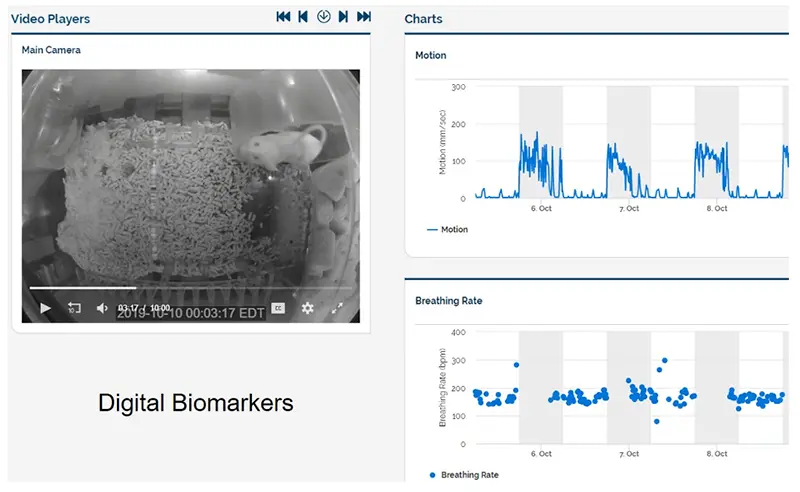Open the video player settings gear

[308, 308]
